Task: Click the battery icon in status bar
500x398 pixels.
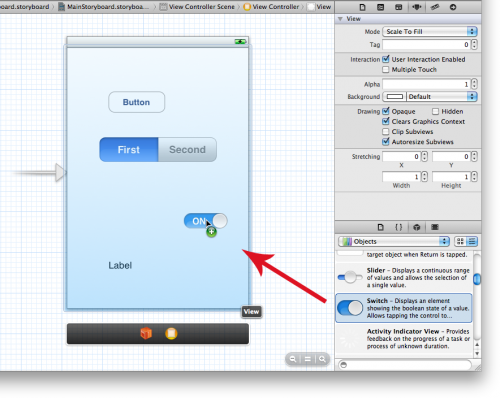Action: tap(240, 41)
